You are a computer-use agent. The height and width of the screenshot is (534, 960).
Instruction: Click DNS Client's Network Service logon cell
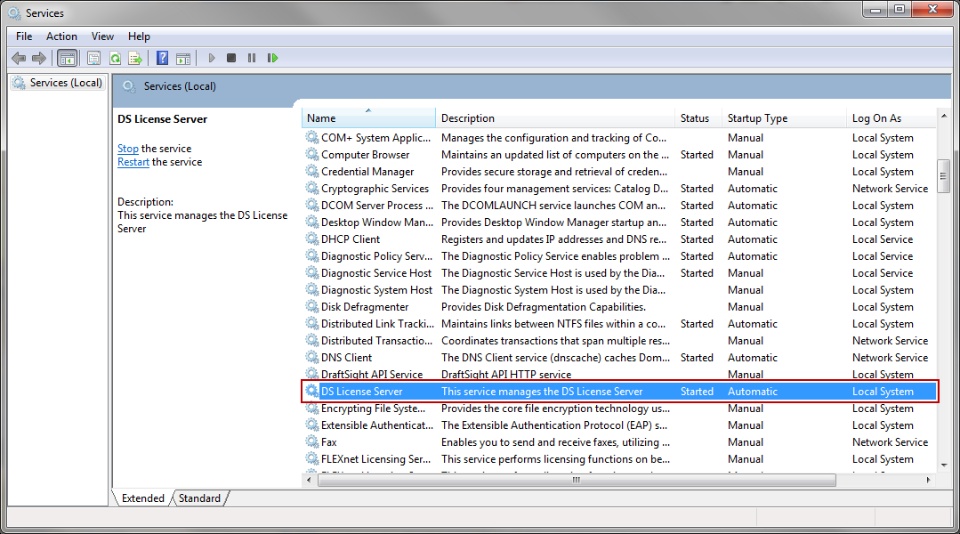click(x=890, y=357)
